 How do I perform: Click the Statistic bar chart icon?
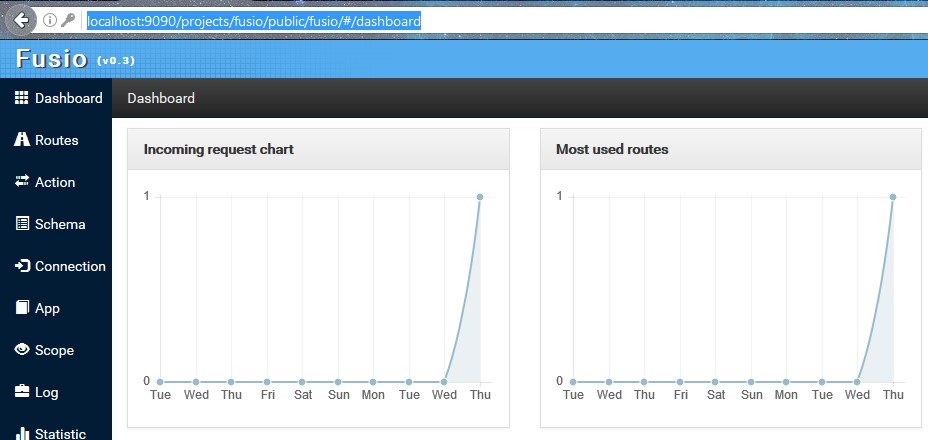pos(22,433)
